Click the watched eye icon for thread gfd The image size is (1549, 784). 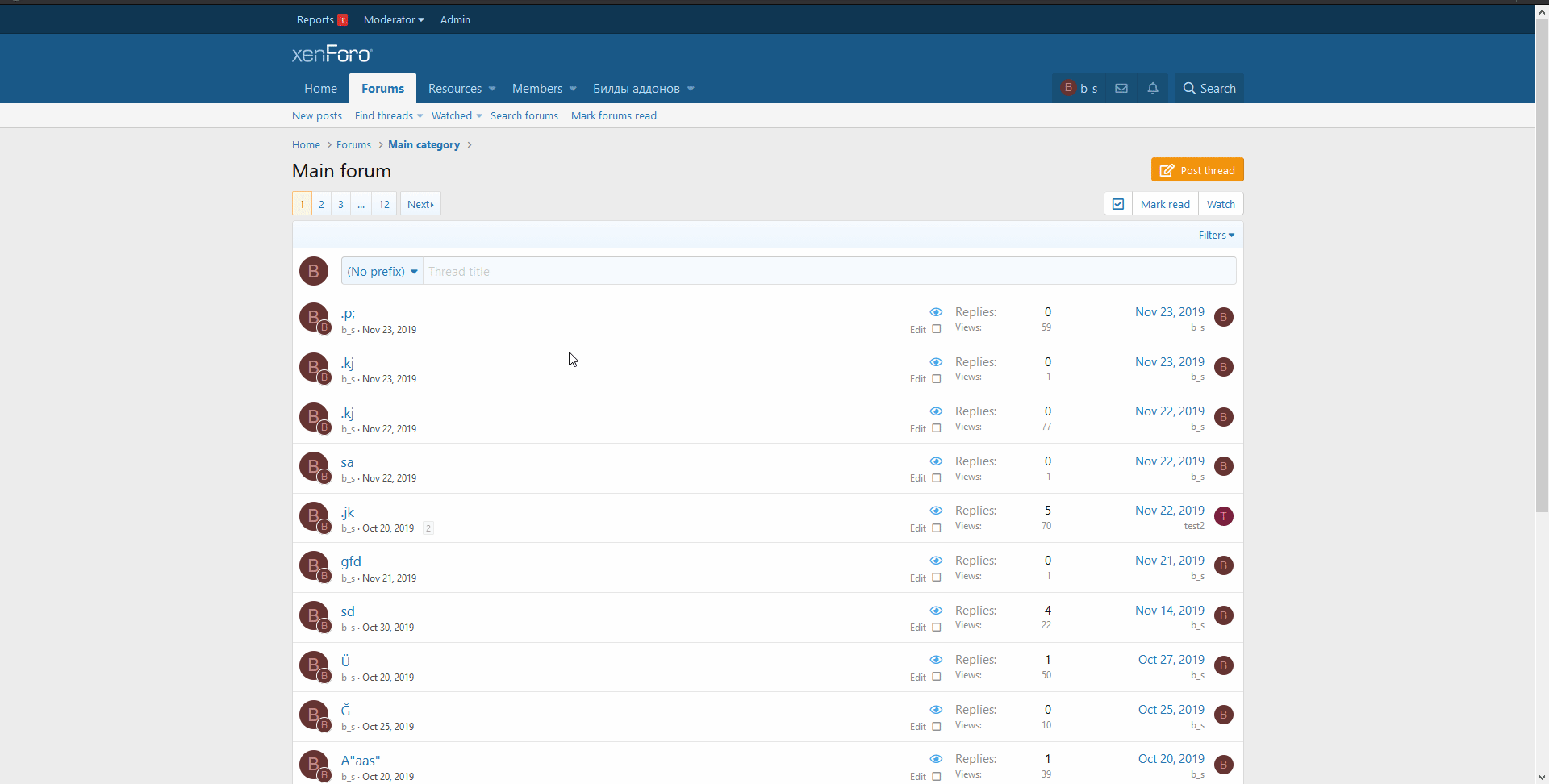[936, 561]
